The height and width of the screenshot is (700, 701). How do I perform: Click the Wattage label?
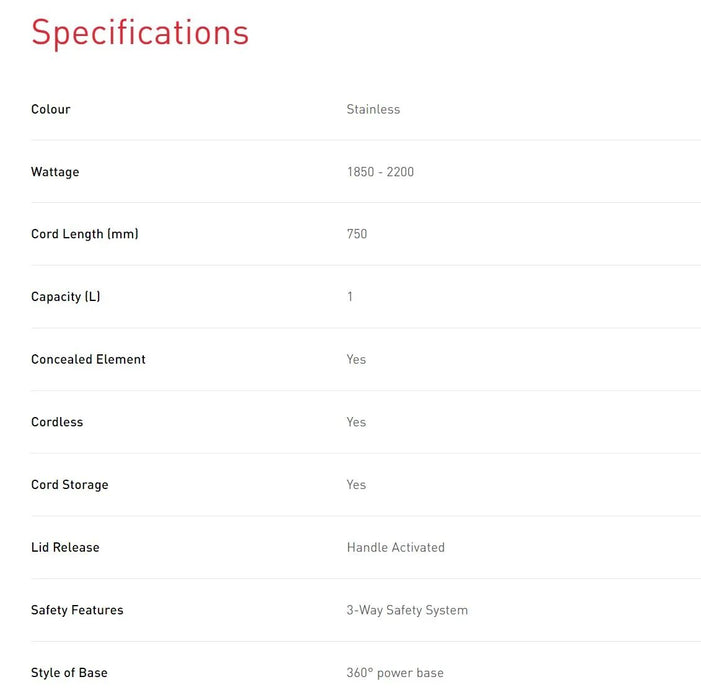pos(55,172)
